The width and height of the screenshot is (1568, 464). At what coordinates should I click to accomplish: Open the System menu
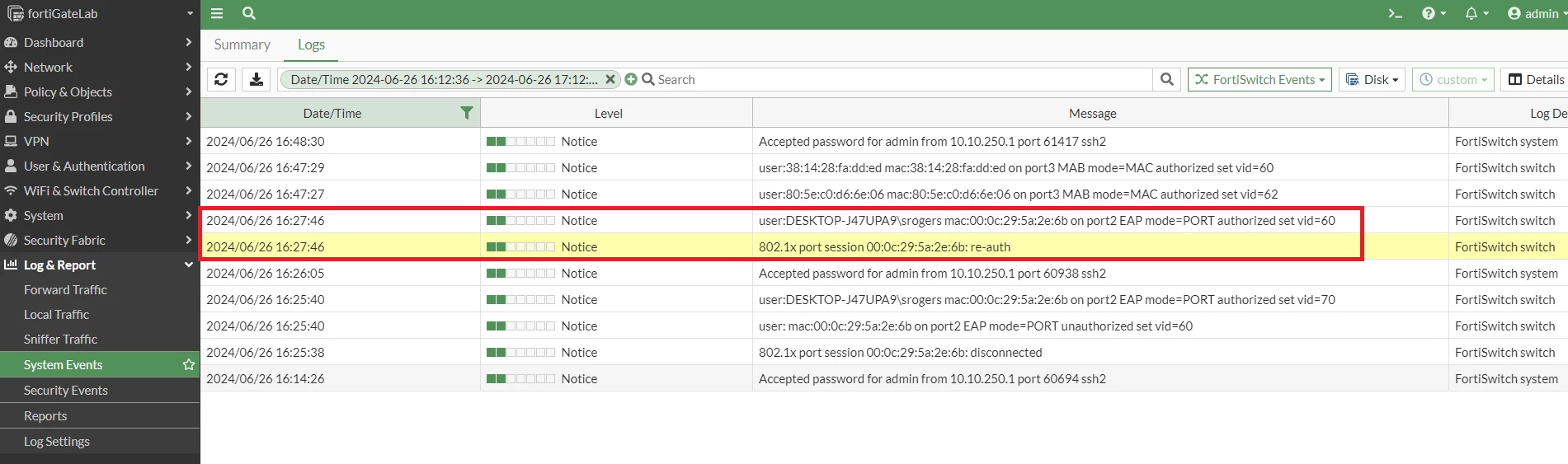click(x=100, y=215)
